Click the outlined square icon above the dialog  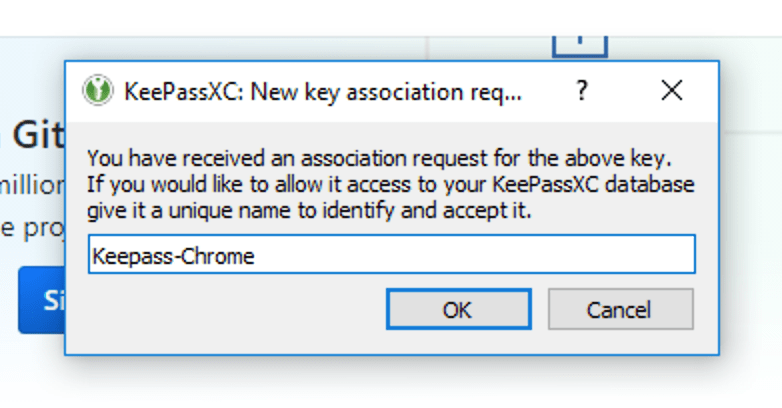tap(579, 42)
